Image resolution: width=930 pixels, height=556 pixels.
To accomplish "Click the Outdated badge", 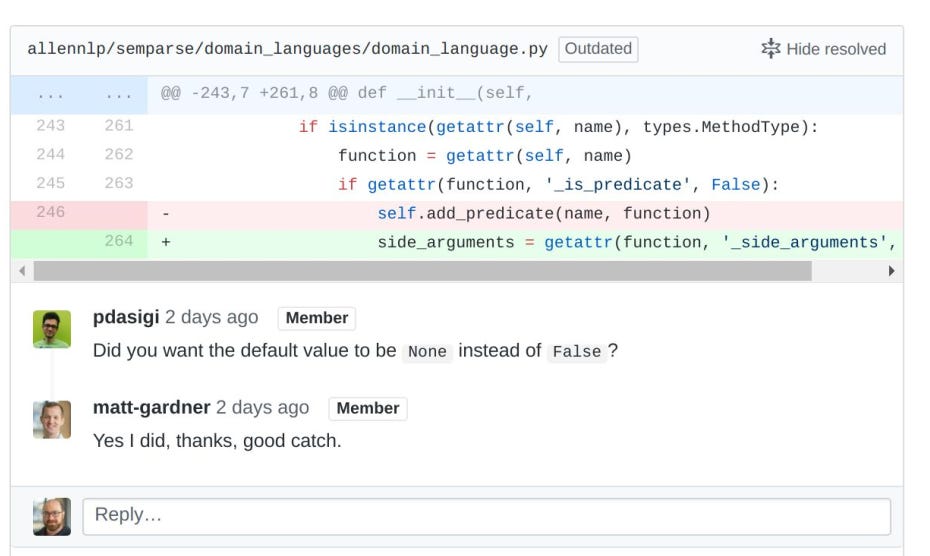I will coord(598,49).
